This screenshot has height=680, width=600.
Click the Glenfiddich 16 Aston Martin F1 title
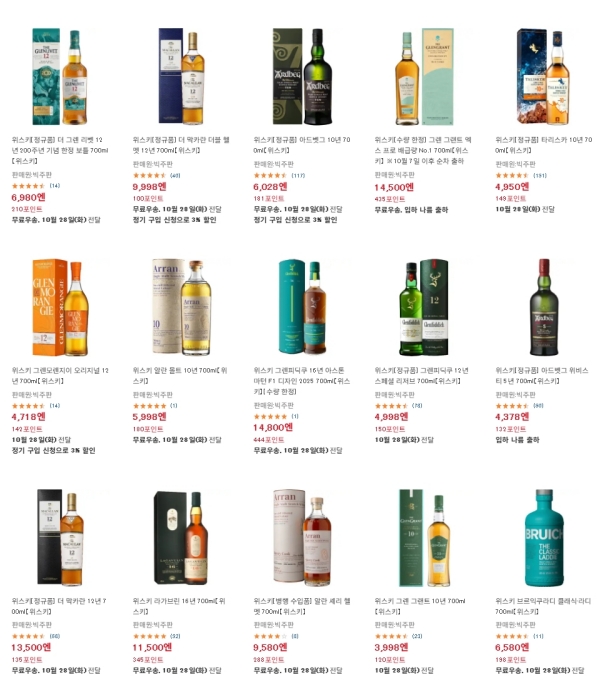302,381
